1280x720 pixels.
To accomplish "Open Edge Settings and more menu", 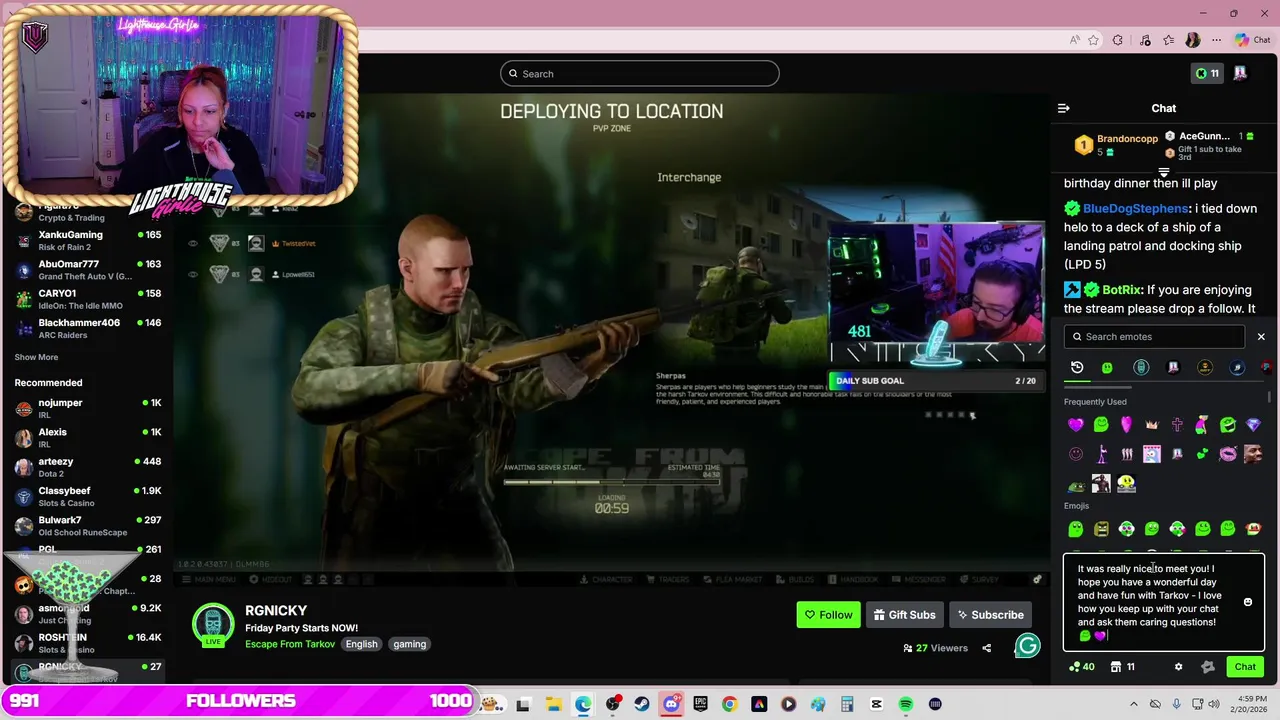I will 1216,40.
